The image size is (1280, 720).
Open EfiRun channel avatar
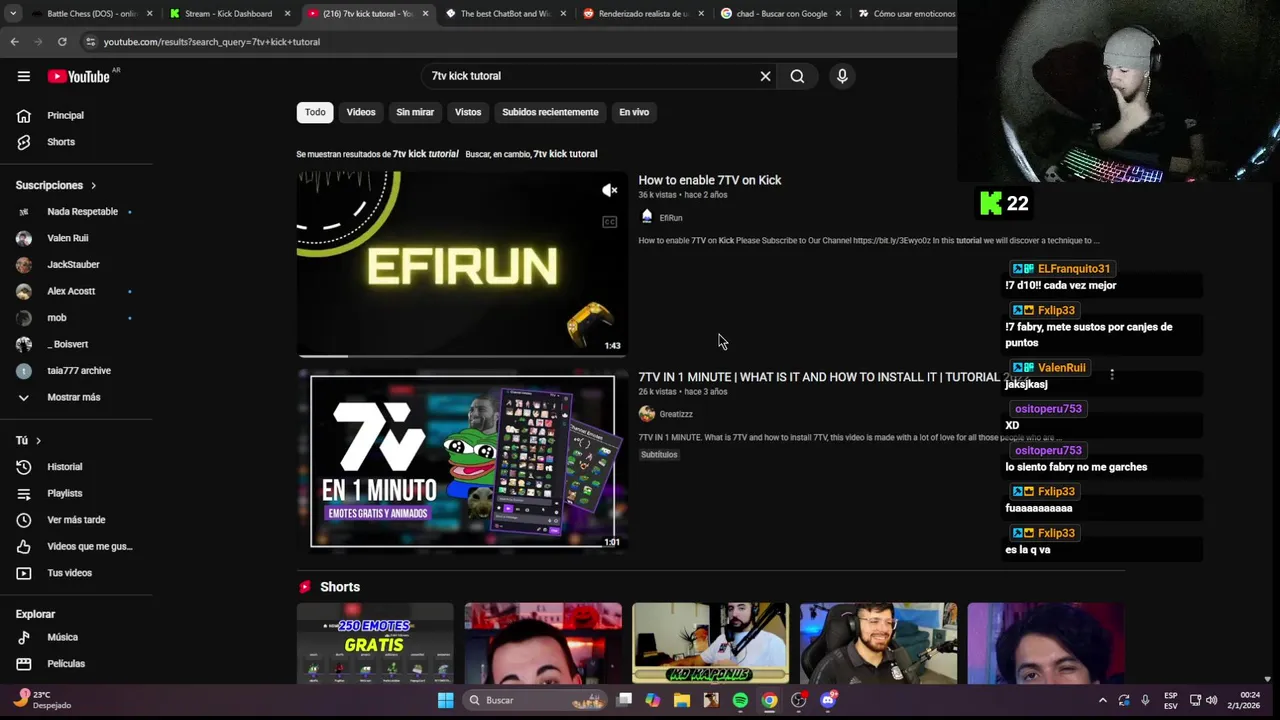[x=647, y=217]
